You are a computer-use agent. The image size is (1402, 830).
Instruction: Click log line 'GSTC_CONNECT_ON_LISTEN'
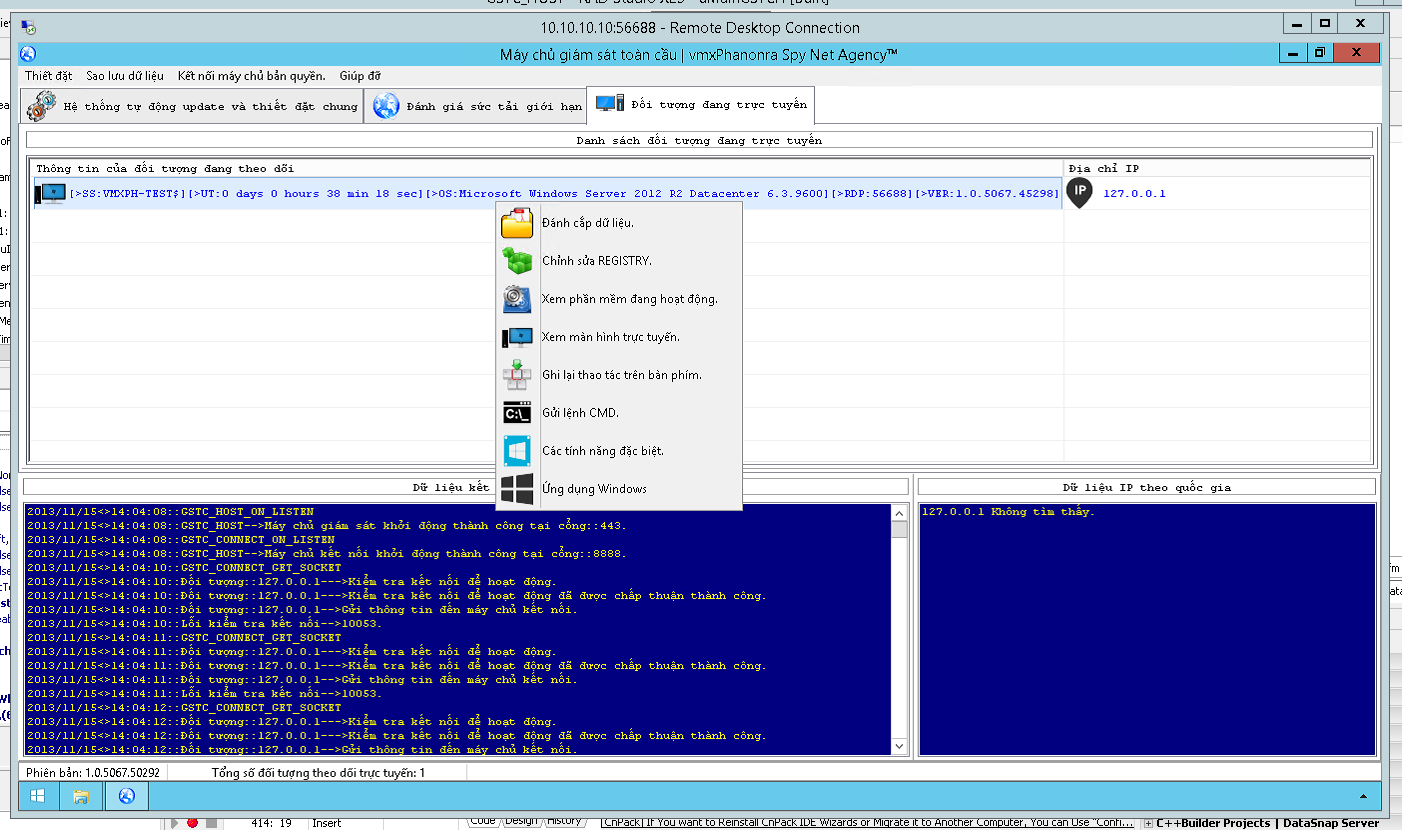coord(180,540)
